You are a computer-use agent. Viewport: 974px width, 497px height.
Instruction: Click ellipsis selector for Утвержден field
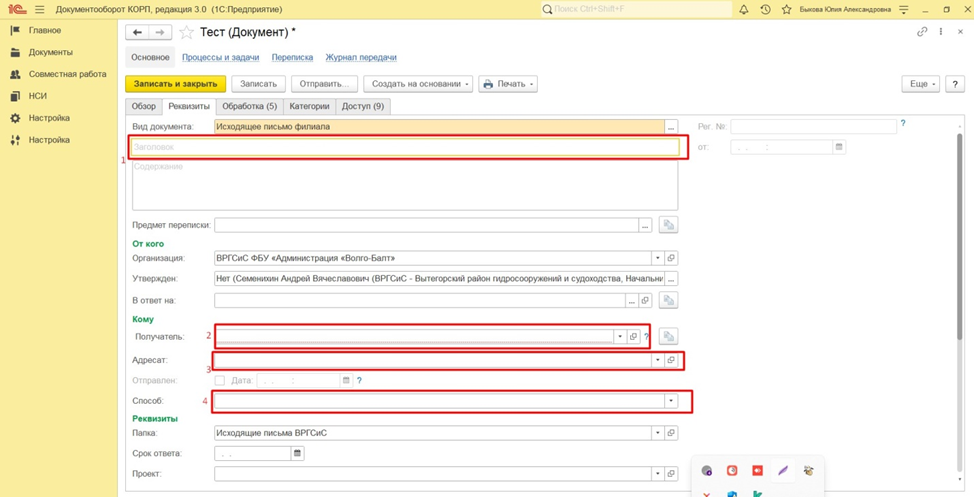point(671,278)
